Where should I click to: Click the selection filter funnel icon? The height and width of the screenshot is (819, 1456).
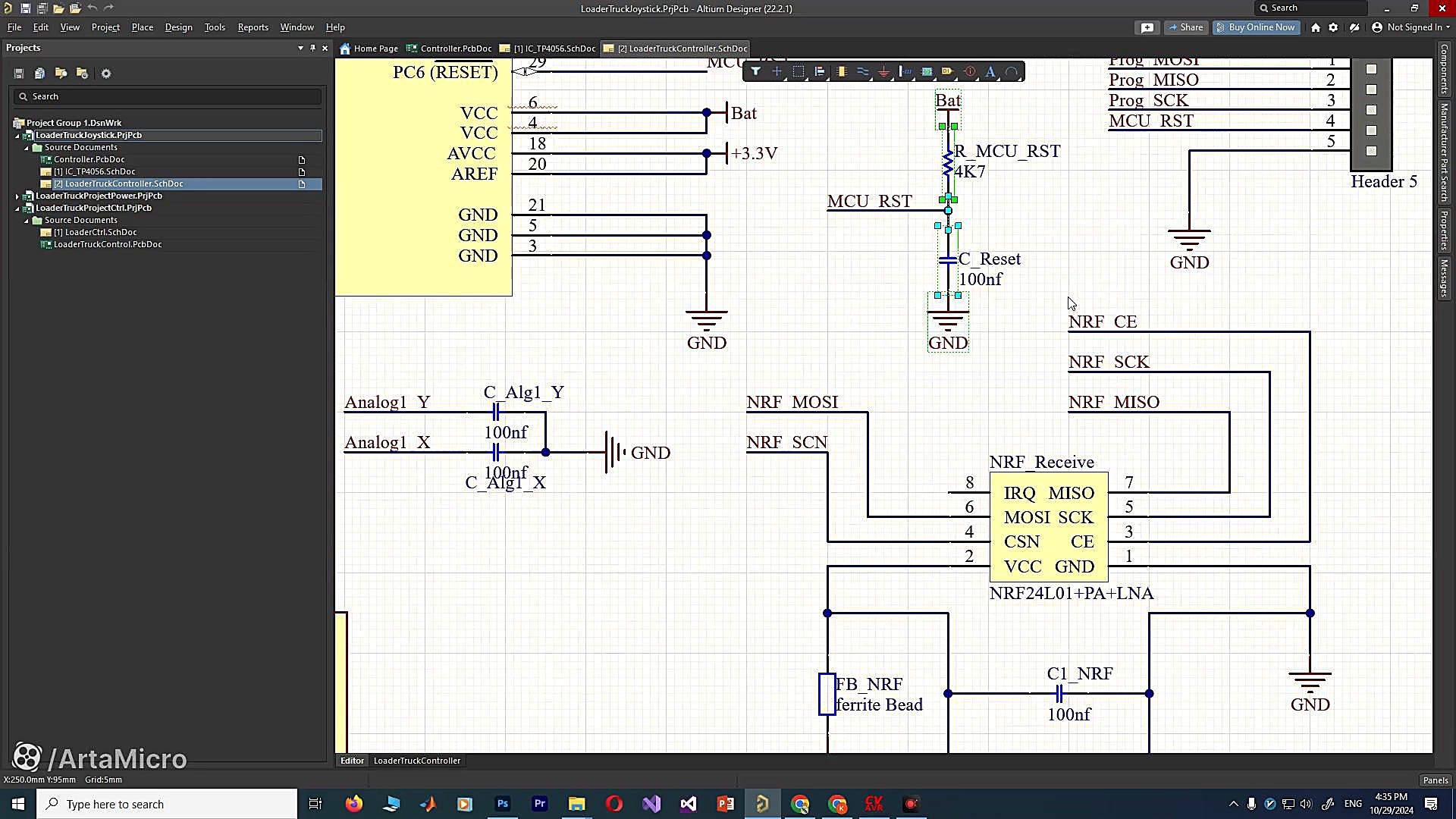pyautogui.click(x=755, y=72)
